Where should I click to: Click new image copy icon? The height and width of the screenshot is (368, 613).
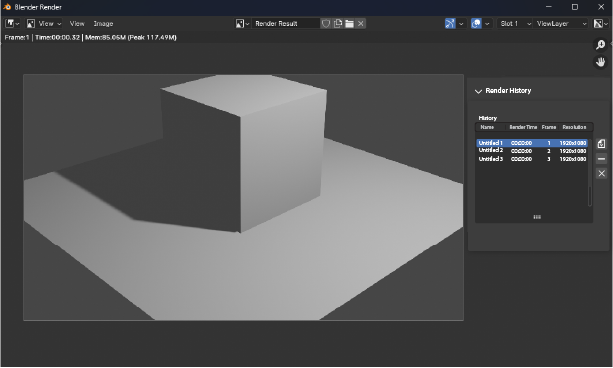pyautogui.click(x=338, y=23)
